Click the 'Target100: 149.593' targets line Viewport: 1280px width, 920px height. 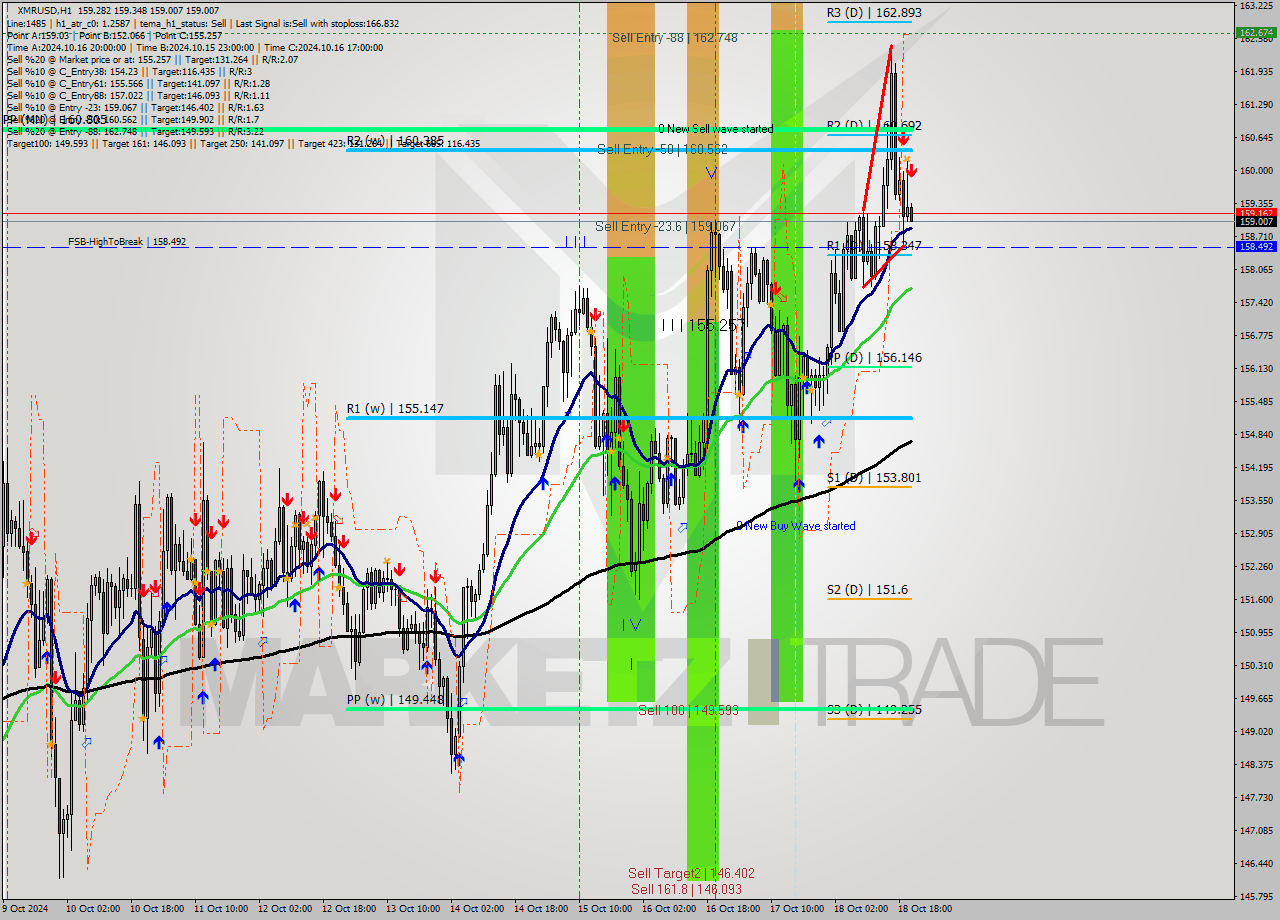243,143
